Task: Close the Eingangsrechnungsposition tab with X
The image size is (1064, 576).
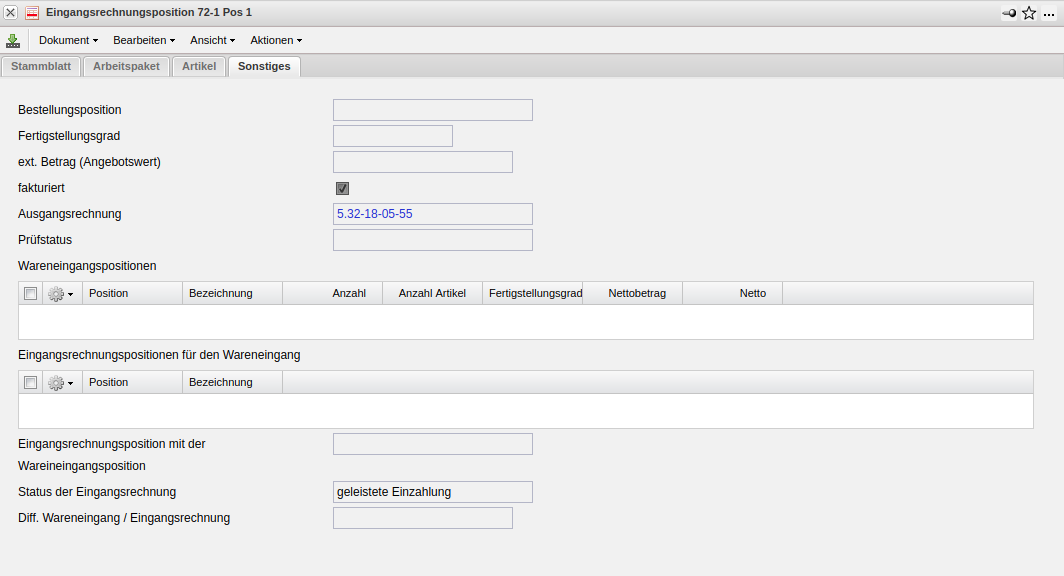Action: 10,13
